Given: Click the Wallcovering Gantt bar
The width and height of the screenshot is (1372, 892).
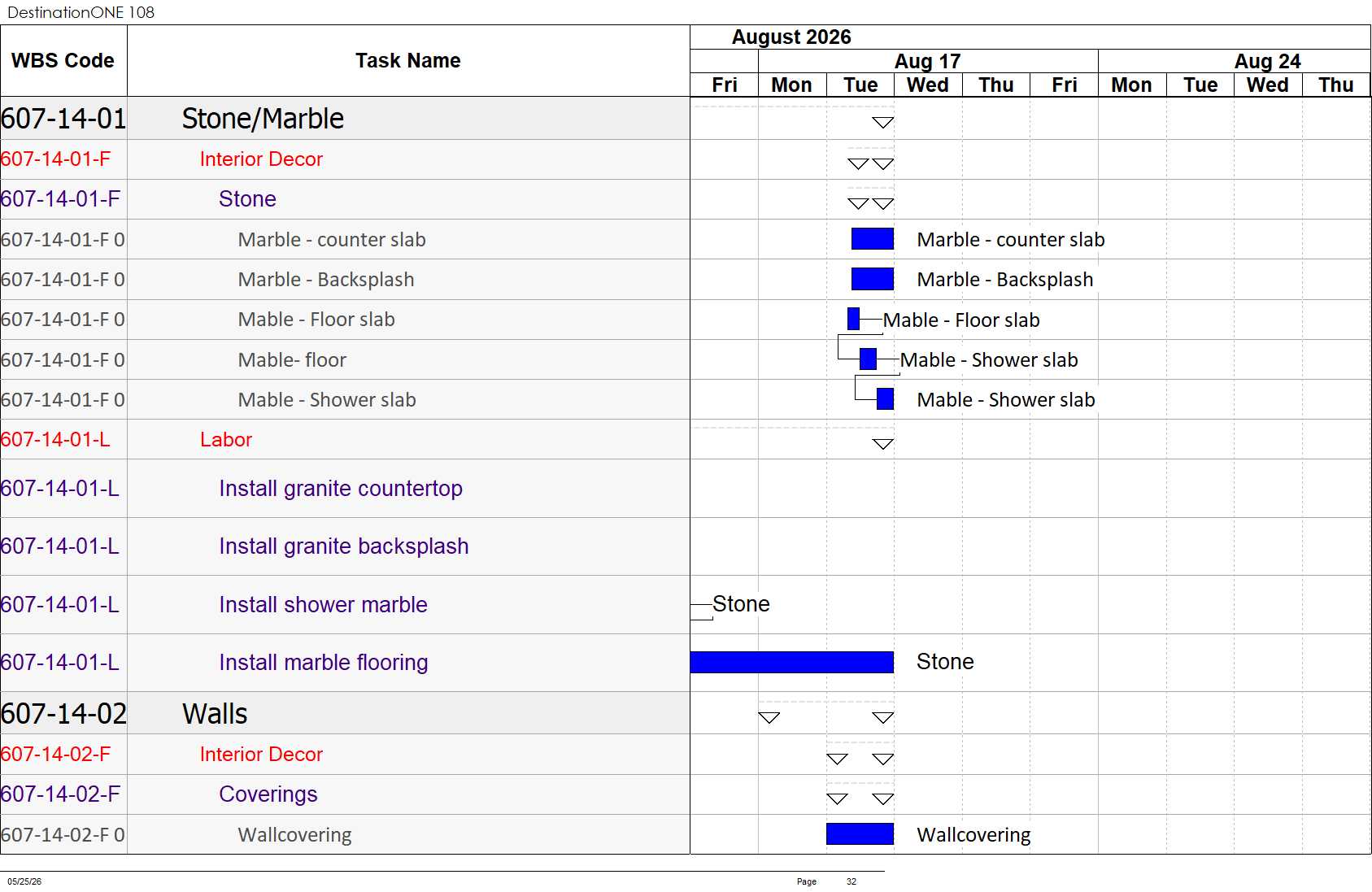Looking at the screenshot, I should [x=860, y=834].
